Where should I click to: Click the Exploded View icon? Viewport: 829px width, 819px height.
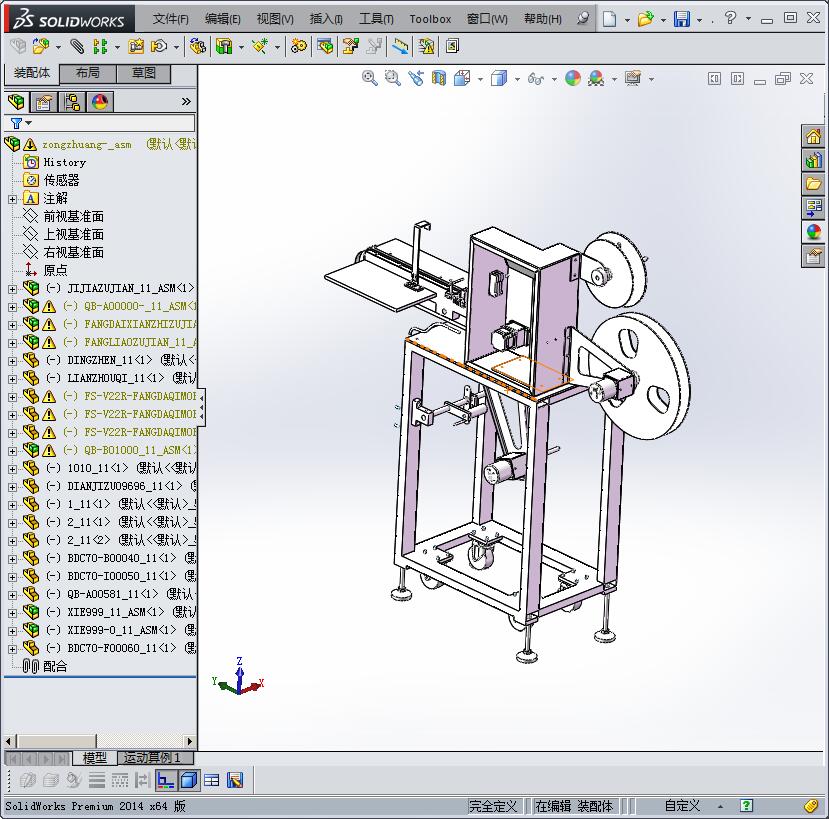pos(350,47)
